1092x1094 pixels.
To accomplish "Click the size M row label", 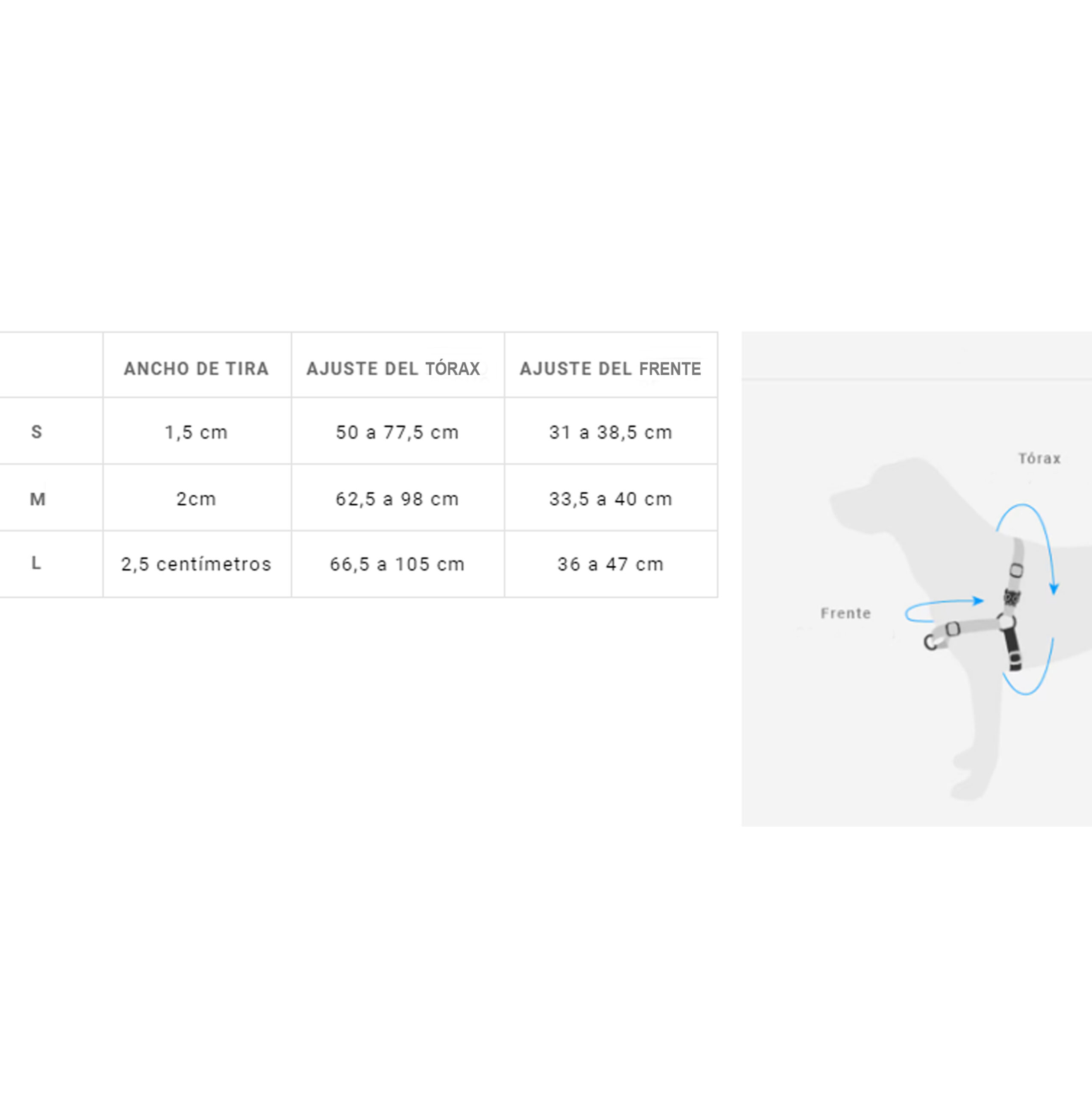I will click(x=37, y=499).
